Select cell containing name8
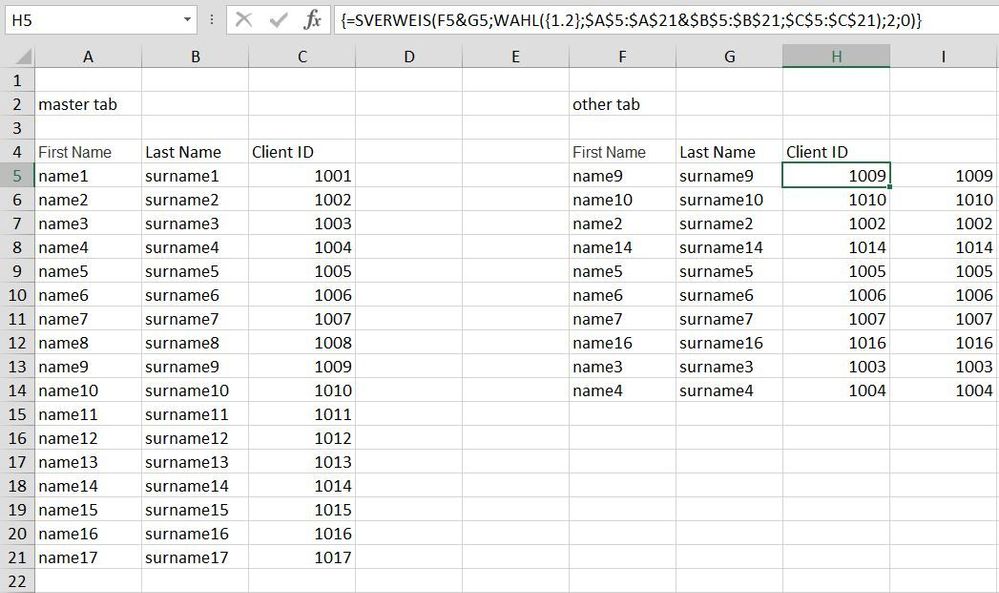The width and height of the screenshot is (999, 593). [x=88, y=343]
